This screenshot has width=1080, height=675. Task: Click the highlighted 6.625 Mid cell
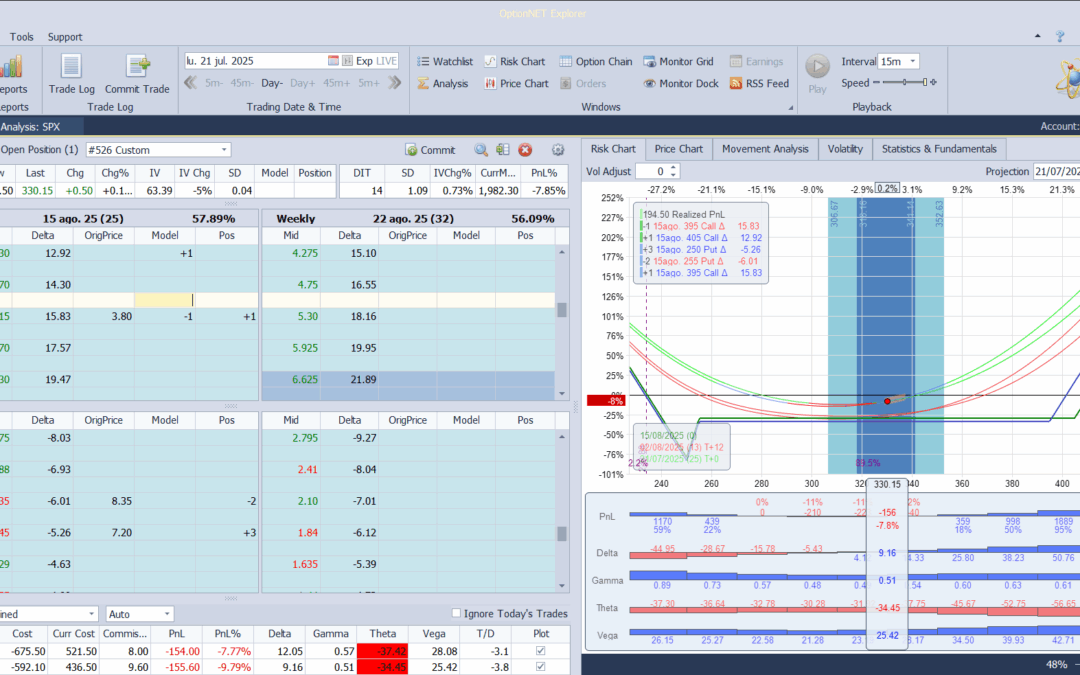(291, 380)
